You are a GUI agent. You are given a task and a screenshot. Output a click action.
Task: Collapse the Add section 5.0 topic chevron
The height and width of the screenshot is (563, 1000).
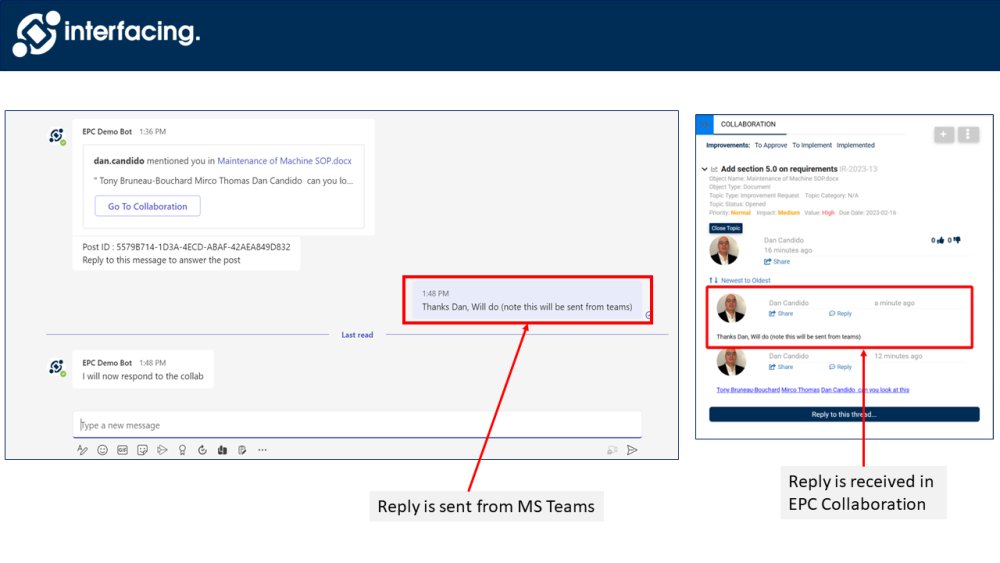705,169
